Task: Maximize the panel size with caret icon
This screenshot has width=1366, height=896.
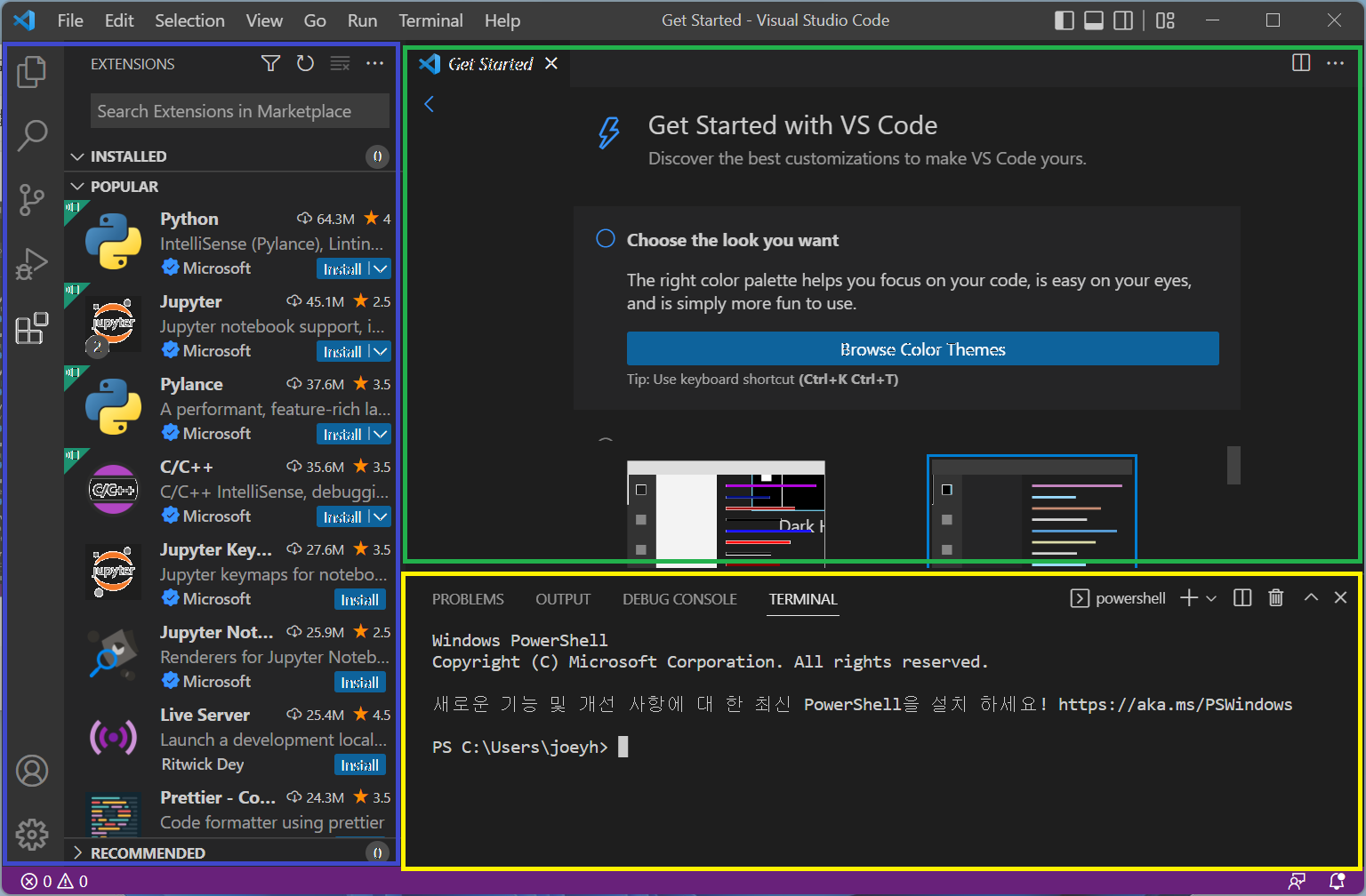Action: click(x=1311, y=598)
